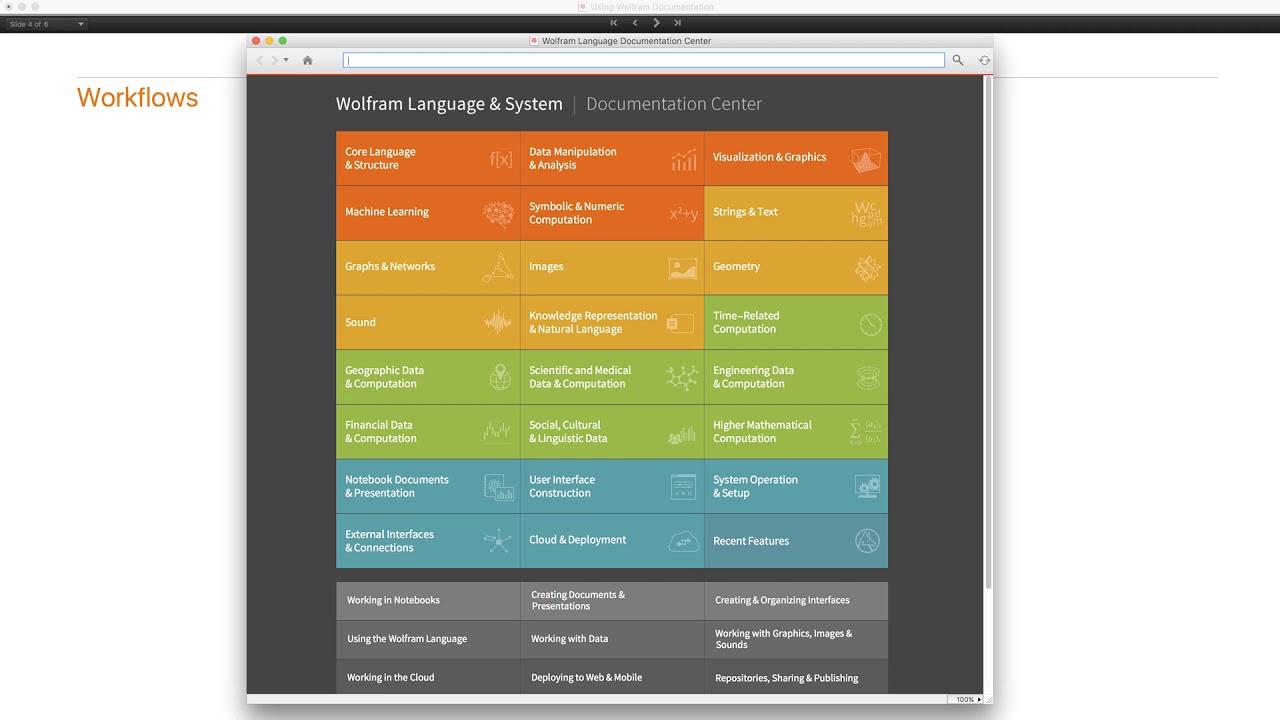1280x720 pixels.
Task: Click the Documentation Center title text
Action: click(674, 104)
